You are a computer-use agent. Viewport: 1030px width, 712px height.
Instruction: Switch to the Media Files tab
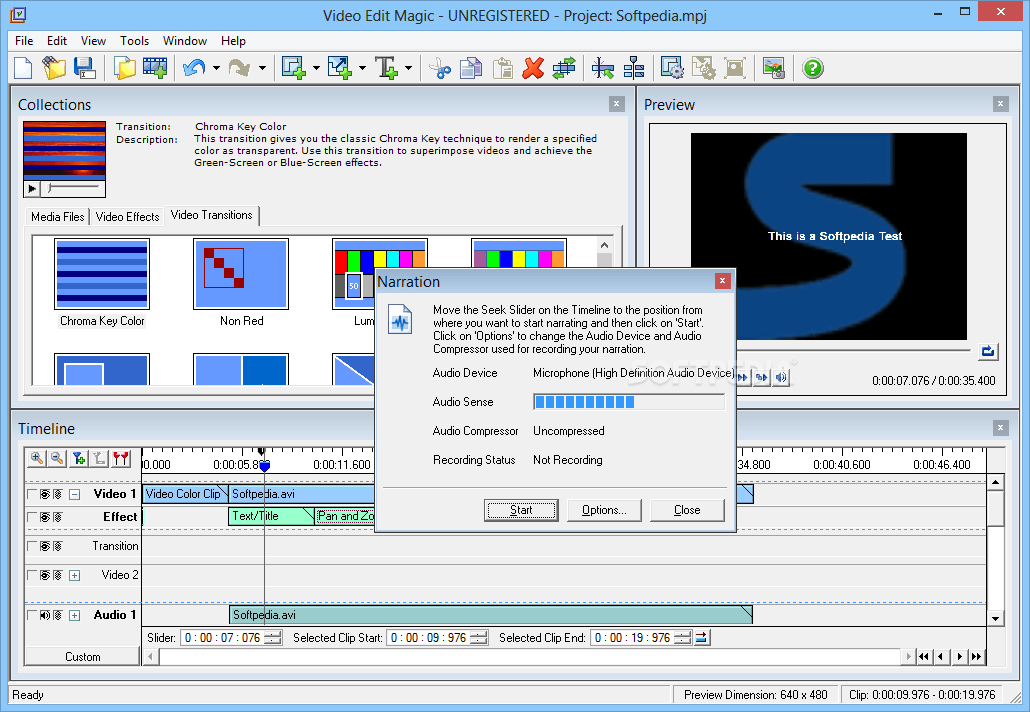(x=56, y=216)
